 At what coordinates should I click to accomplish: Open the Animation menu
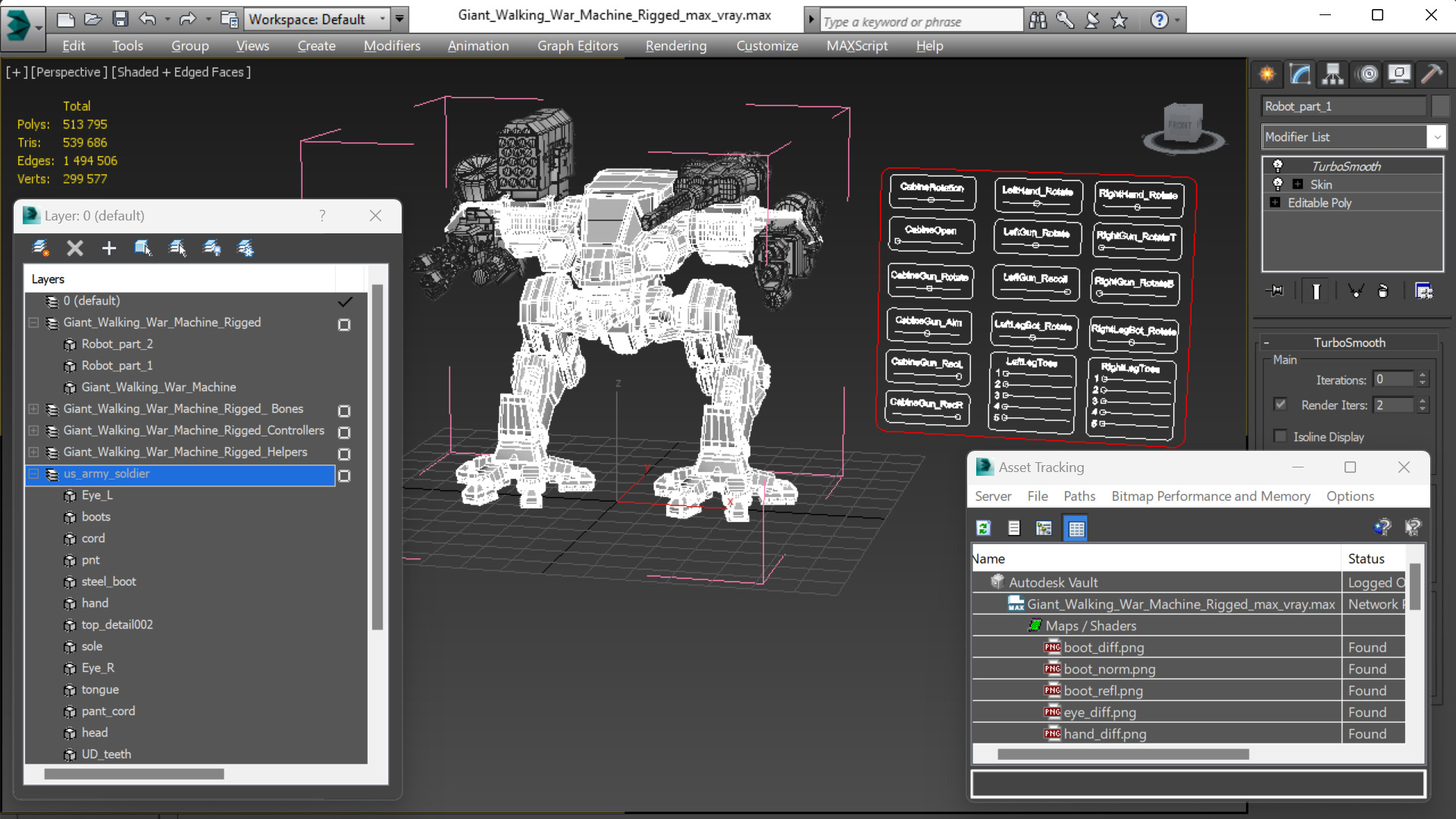(478, 45)
